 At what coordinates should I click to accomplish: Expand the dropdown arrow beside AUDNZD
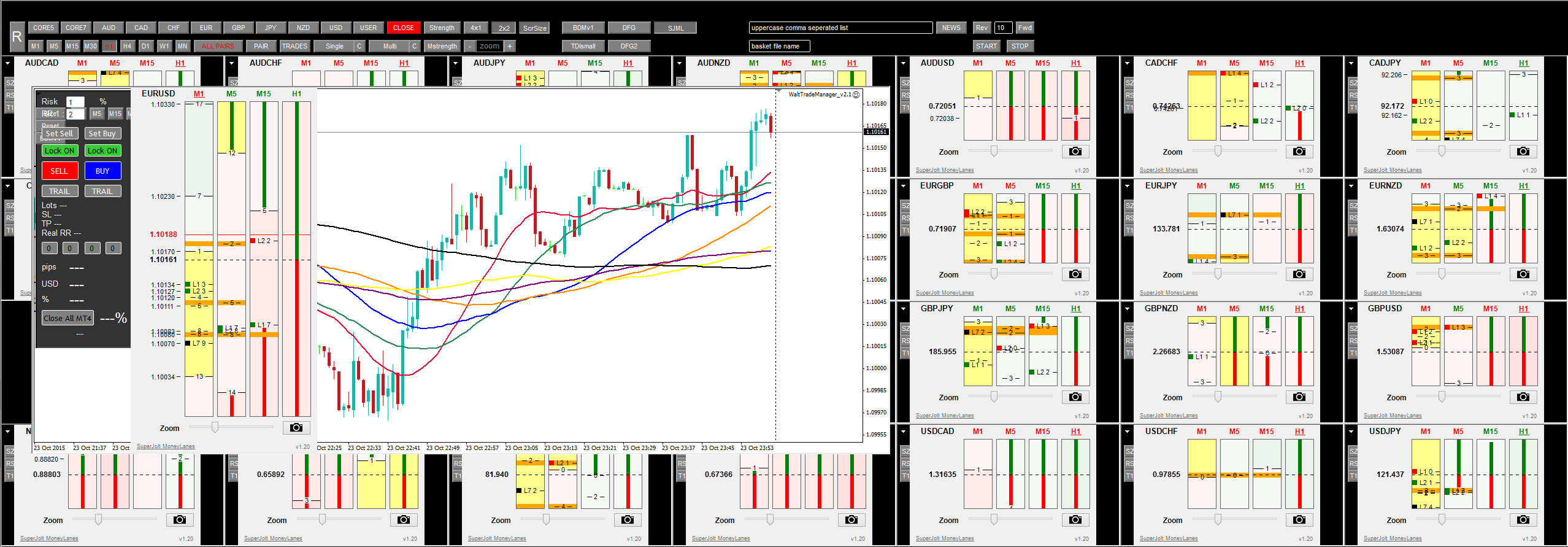pos(680,63)
